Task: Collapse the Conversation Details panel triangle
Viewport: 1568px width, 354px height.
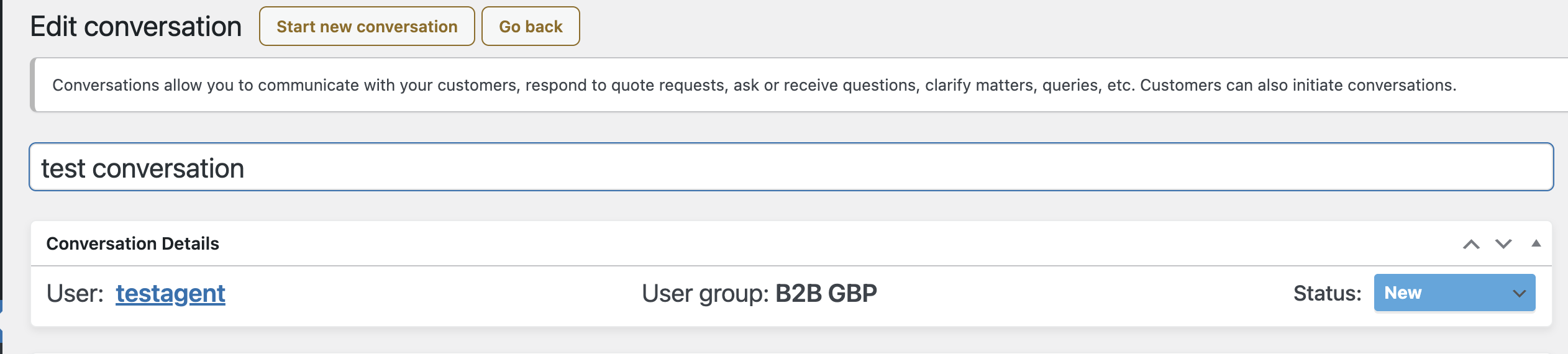Action: coord(1536,243)
